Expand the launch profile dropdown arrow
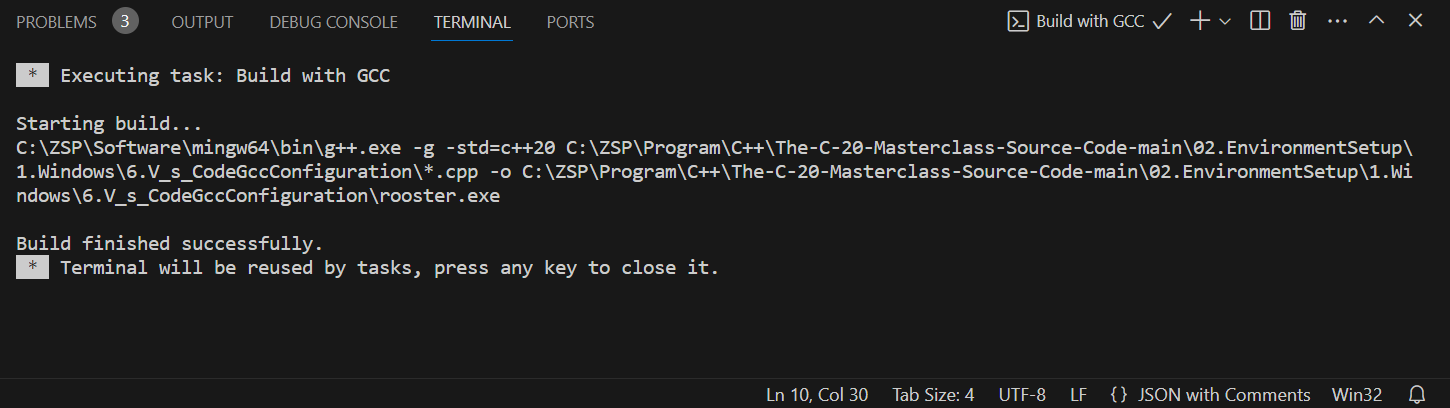 click(x=1225, y=21)
